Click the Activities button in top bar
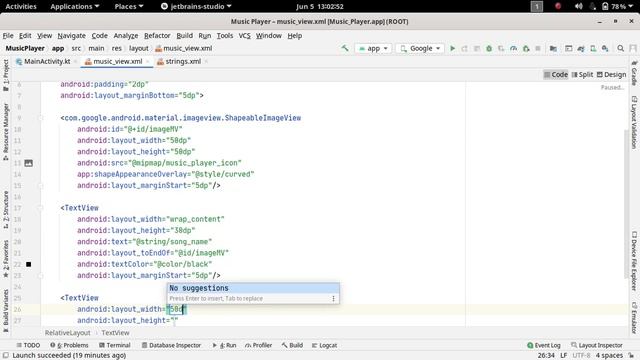The image size is (640, 360). click(21, 6)
